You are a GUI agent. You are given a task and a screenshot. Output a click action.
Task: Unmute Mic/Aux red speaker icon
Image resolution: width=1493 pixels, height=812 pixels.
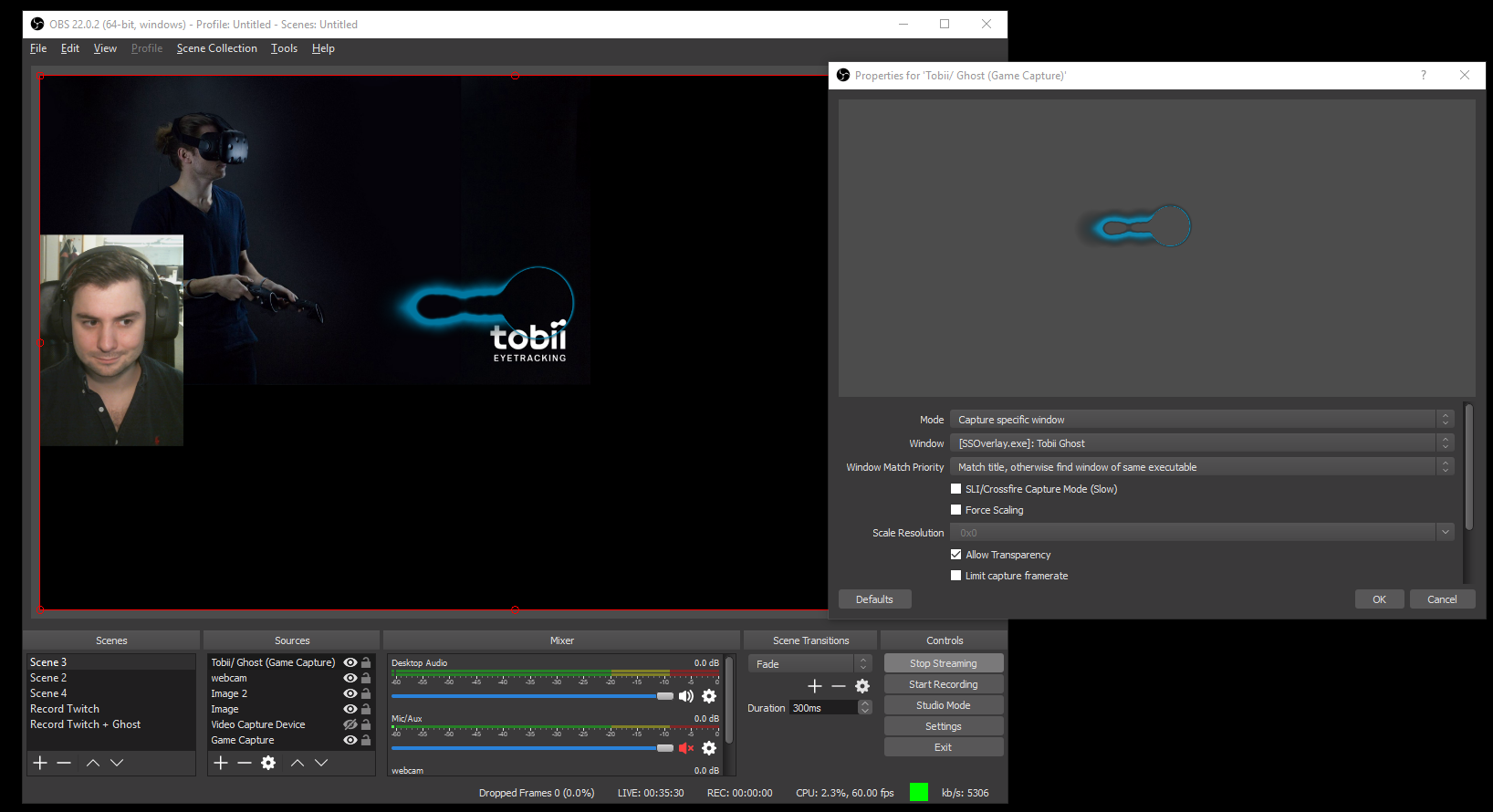pos(686,748)
